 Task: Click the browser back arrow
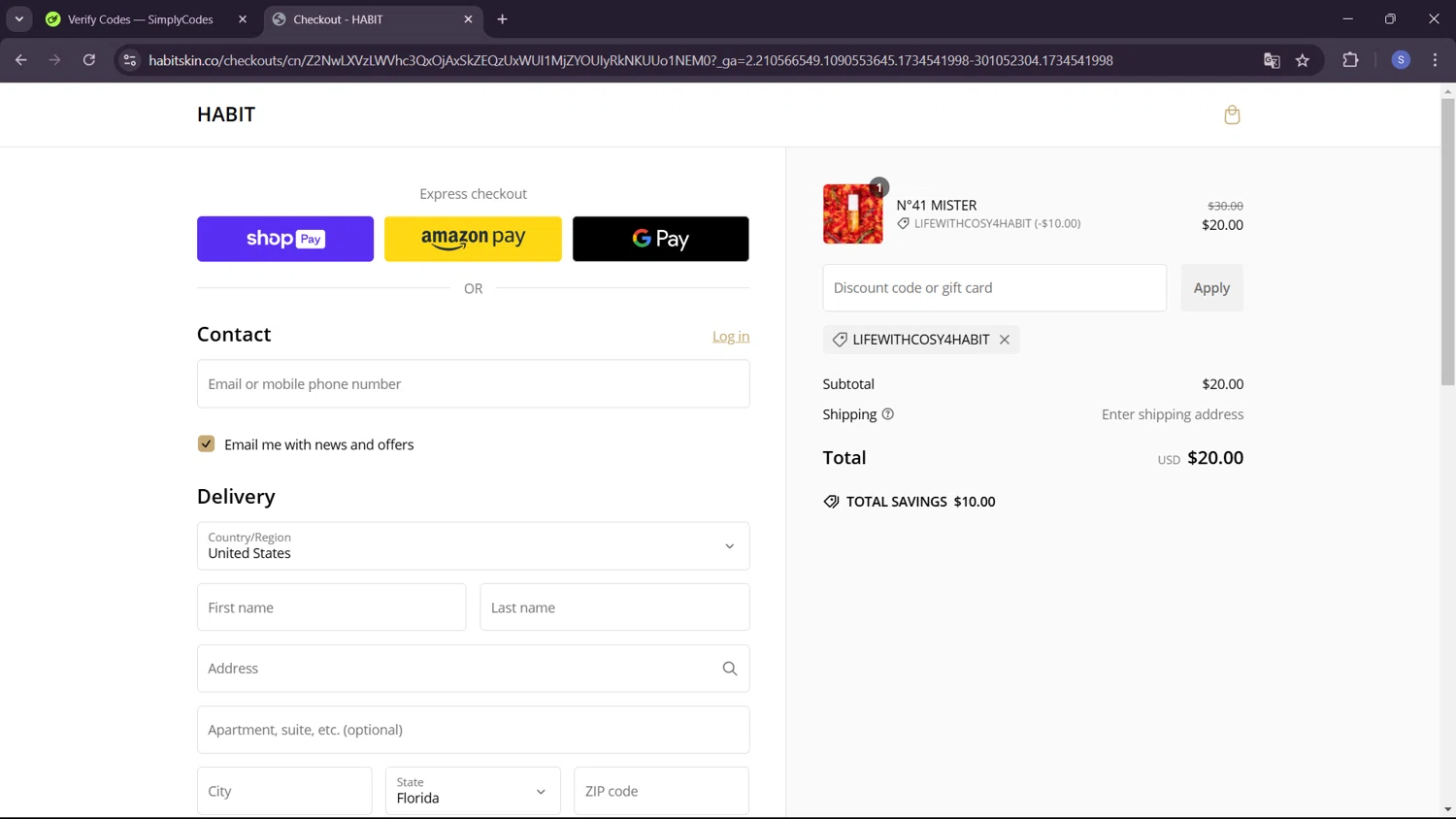pyautogui.click(x=21, y=60)
